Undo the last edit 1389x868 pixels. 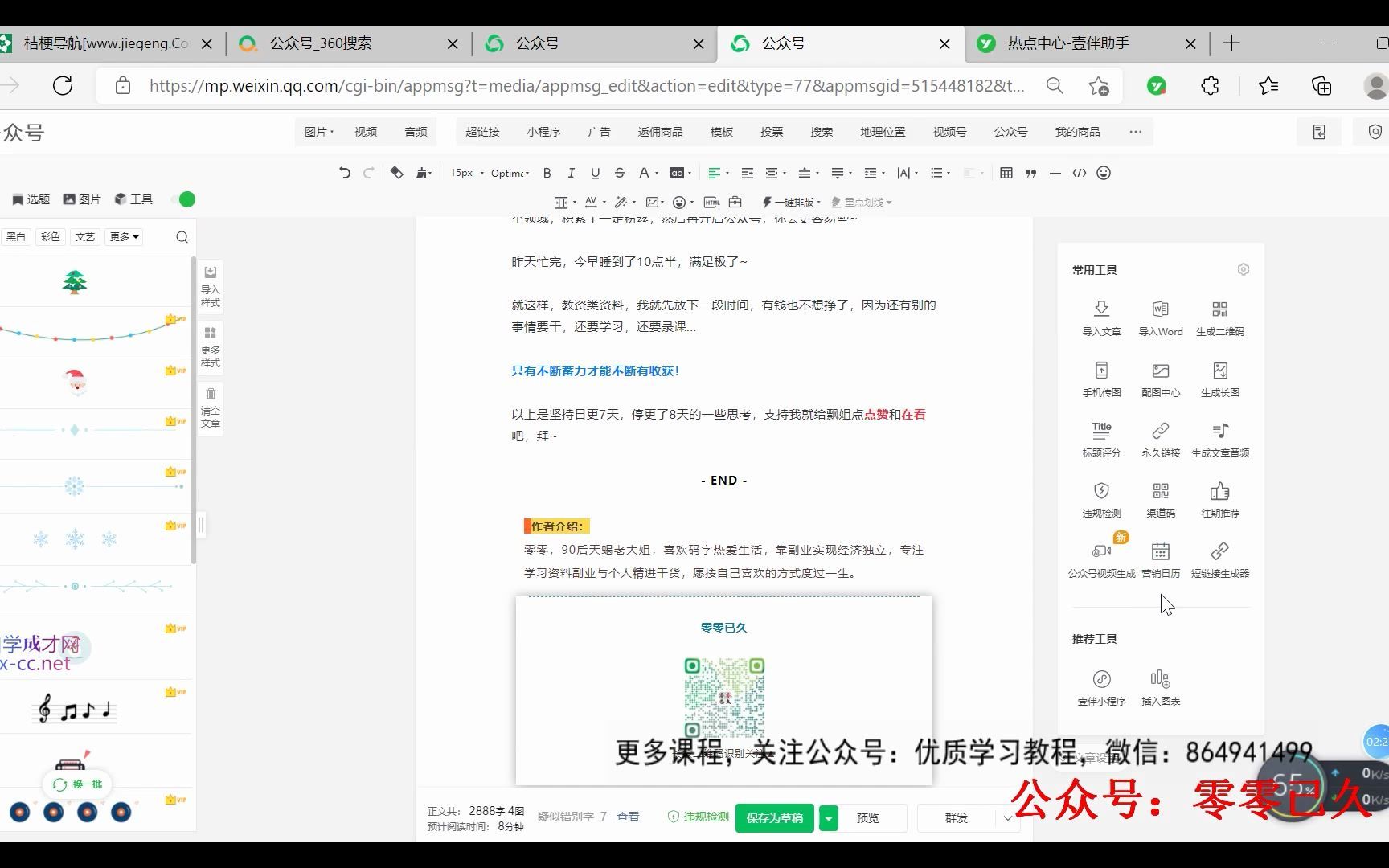coord(345,173)
